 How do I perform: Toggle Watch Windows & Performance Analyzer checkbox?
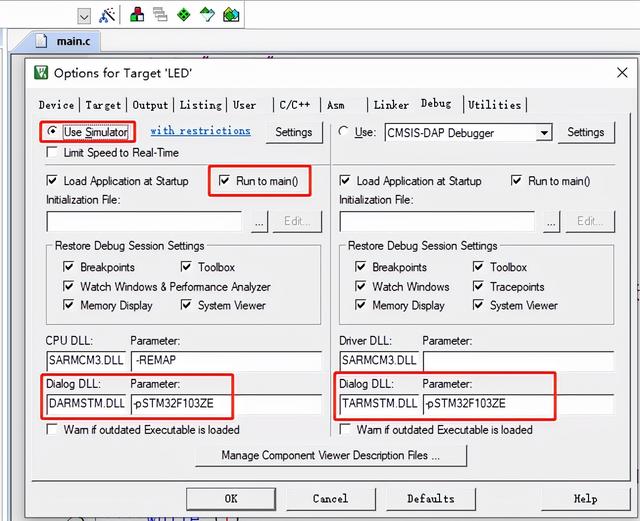point(69,287)
